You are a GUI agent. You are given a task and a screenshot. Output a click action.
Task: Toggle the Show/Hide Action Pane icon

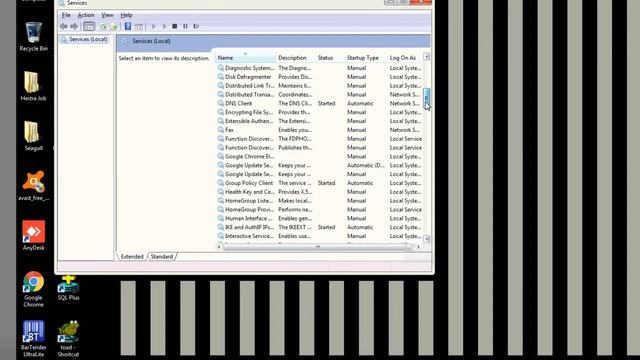click(x=139, y=27)
